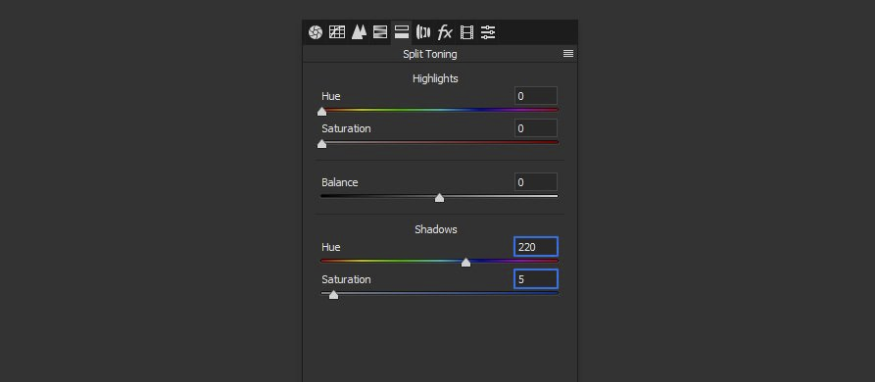
Task: Click the Hue label under Shadows
Action: coord(331,247)
